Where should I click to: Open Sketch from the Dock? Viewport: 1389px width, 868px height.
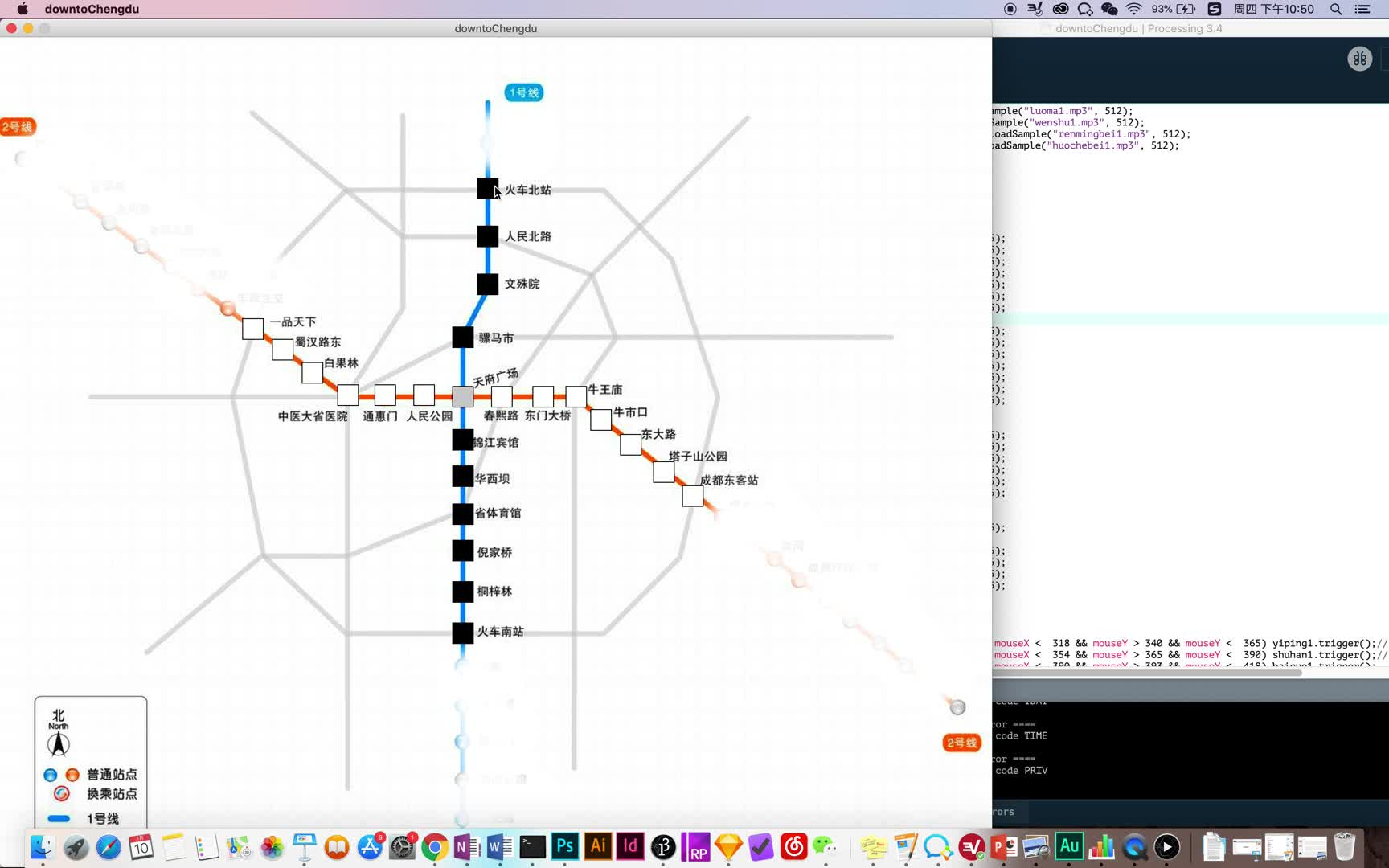[x=728, y=846]
